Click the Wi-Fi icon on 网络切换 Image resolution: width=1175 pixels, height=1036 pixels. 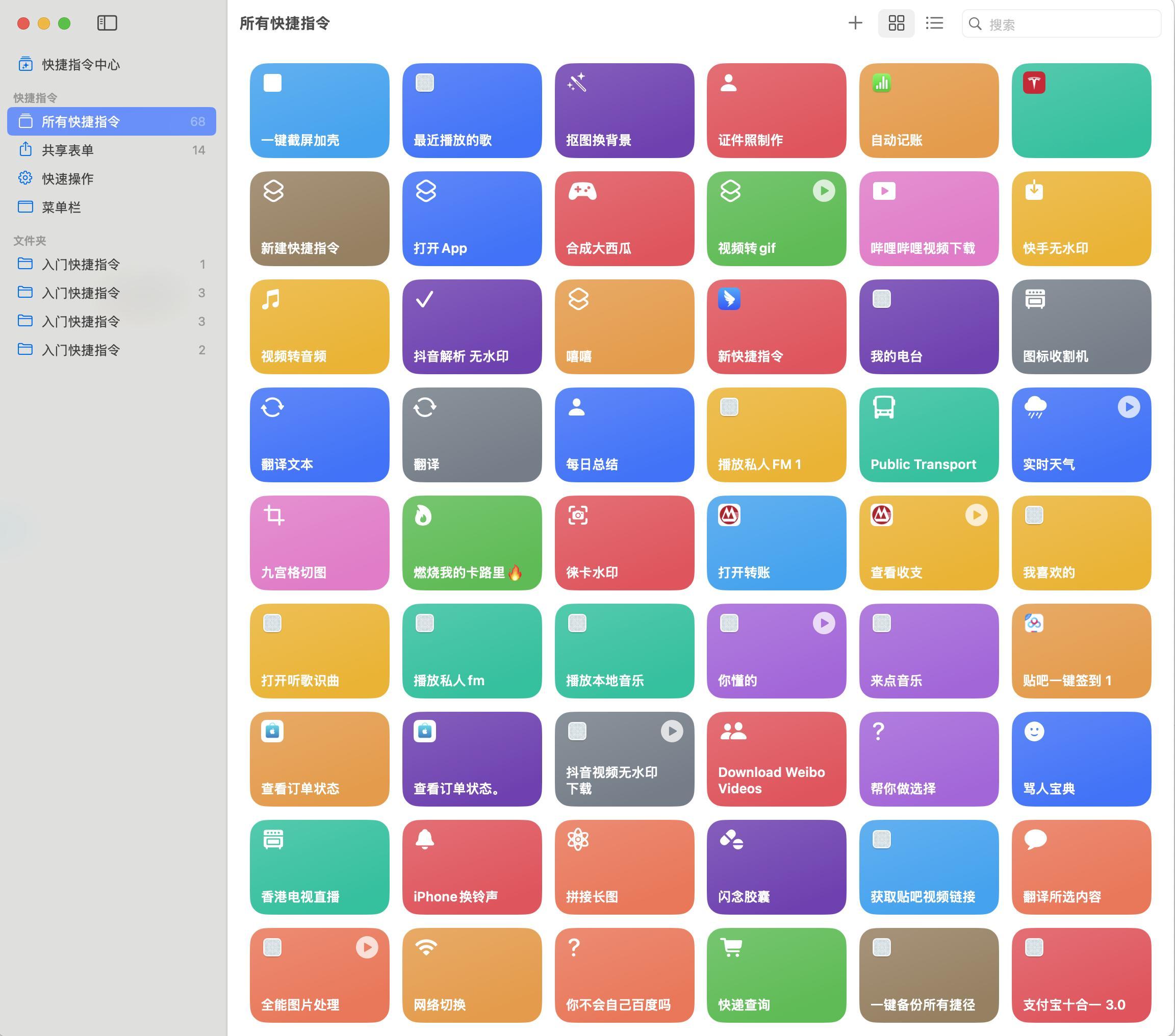[425, 947]
